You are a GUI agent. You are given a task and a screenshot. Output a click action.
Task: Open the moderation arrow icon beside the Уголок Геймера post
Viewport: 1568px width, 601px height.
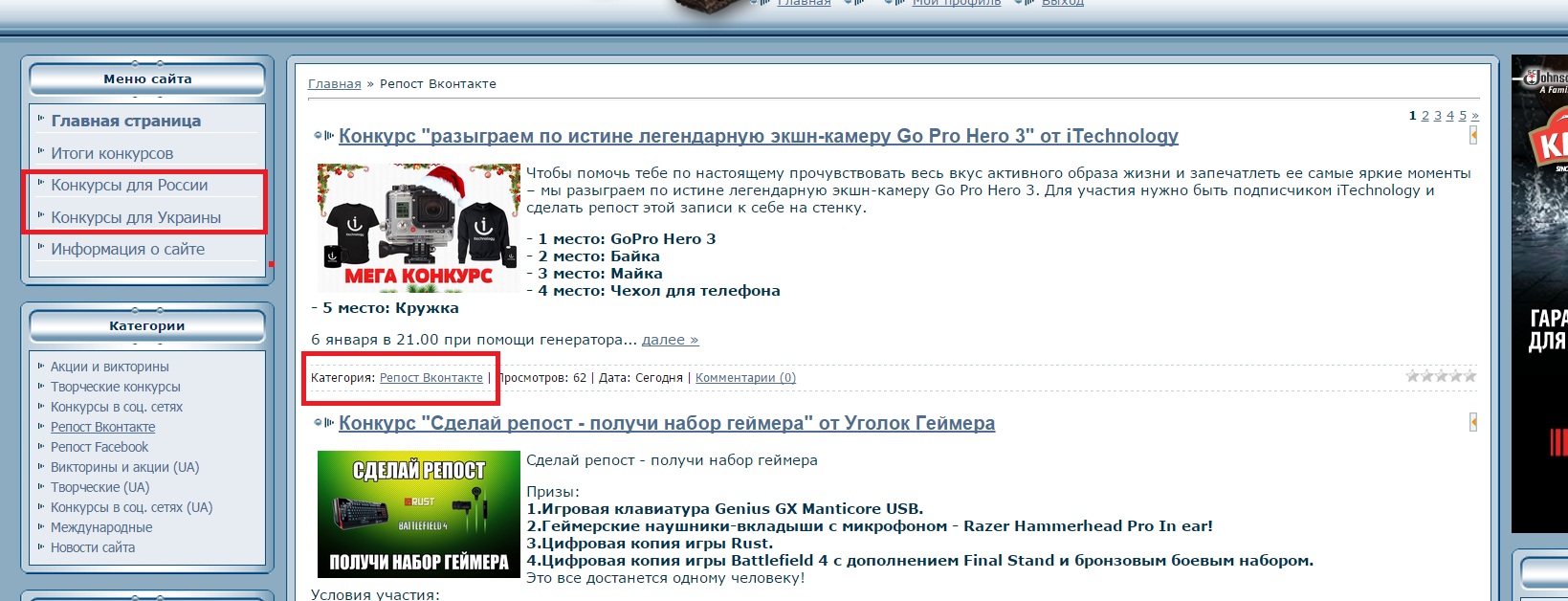[x=1473, y=422]
